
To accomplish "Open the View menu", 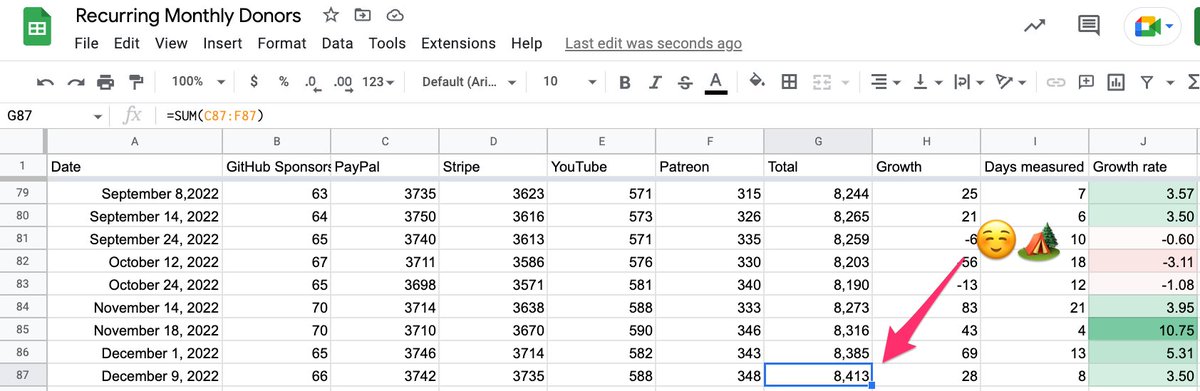I will click(x=171, y=43).
